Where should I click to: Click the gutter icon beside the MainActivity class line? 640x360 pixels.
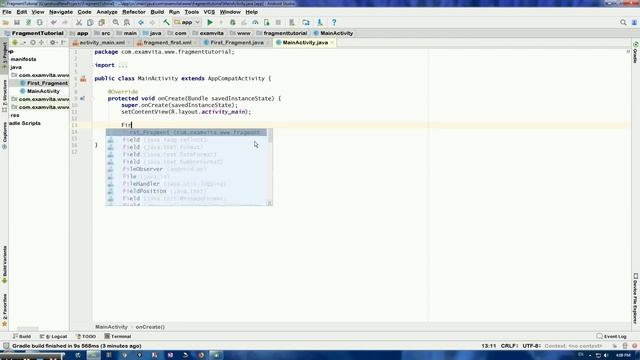point(83,79)
